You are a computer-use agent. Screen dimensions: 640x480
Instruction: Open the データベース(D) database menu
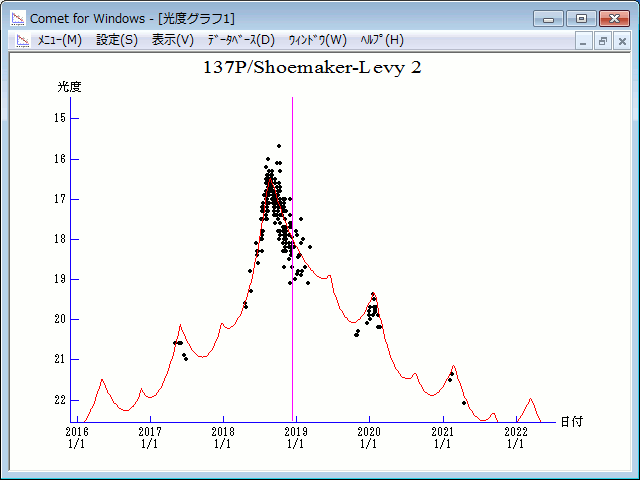(240, 40)
